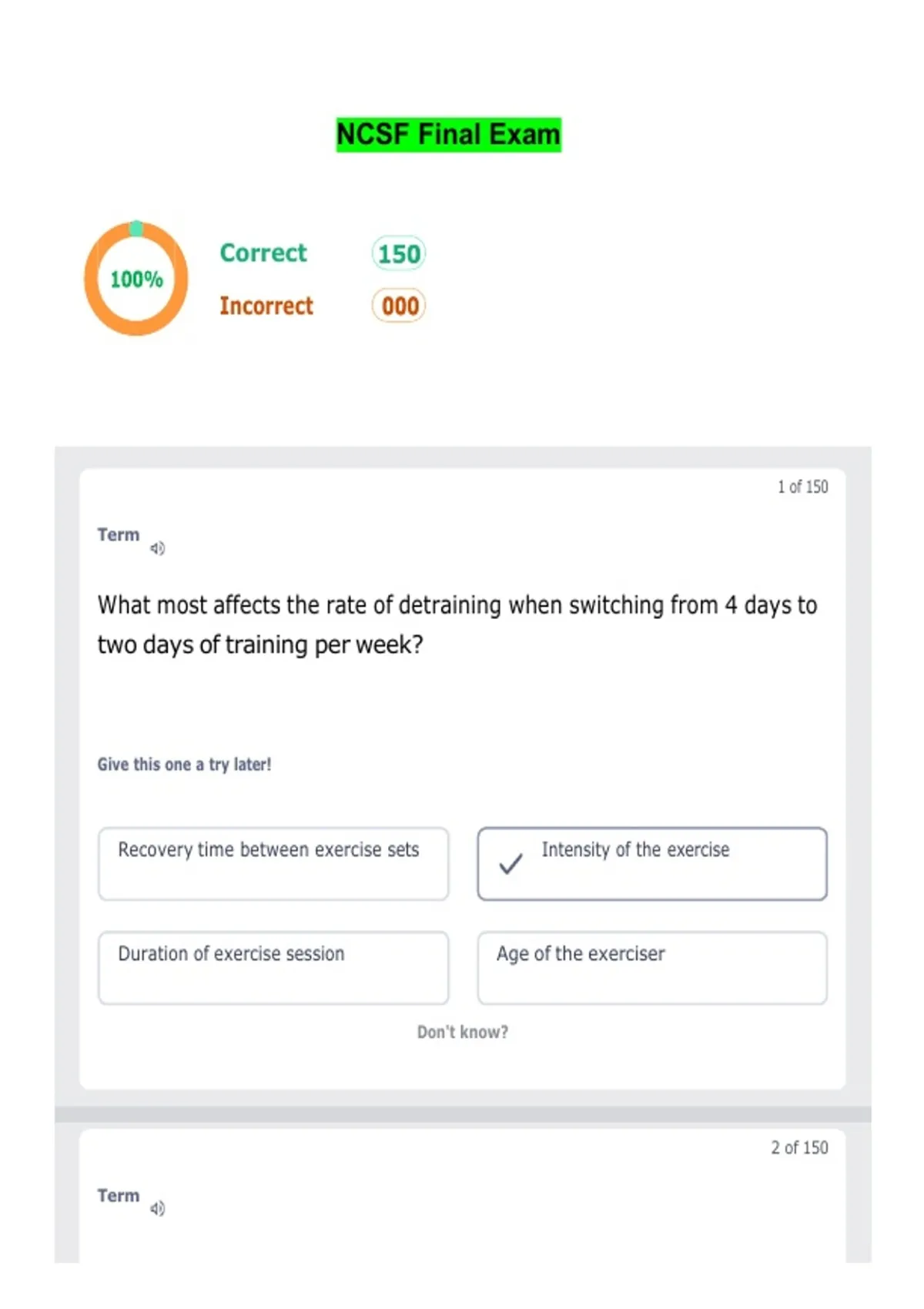Click the "Incorrect" label
The height and width of the screenshot is (1309, 924).
[x=266, y=306]
